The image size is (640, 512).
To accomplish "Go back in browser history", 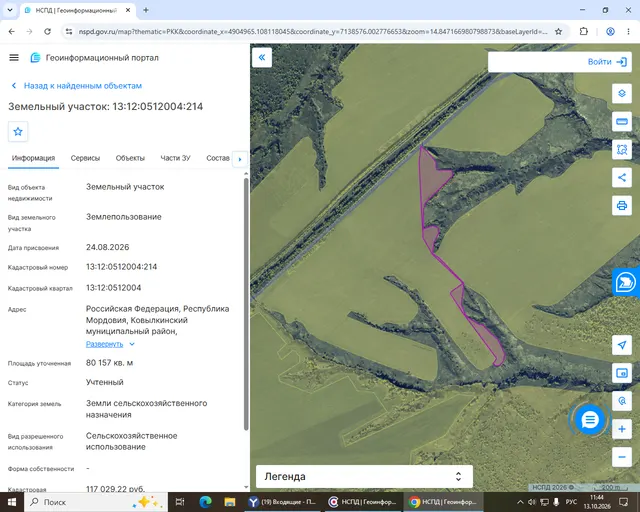I will pyautogui.click(x=11, y=31).
